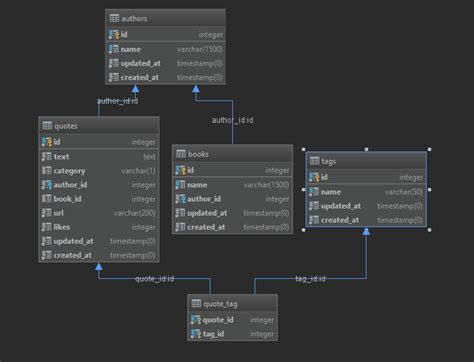Click primary key icon of authors id
The width and height of the screenshot is (474, 362).
click(114, 34)
